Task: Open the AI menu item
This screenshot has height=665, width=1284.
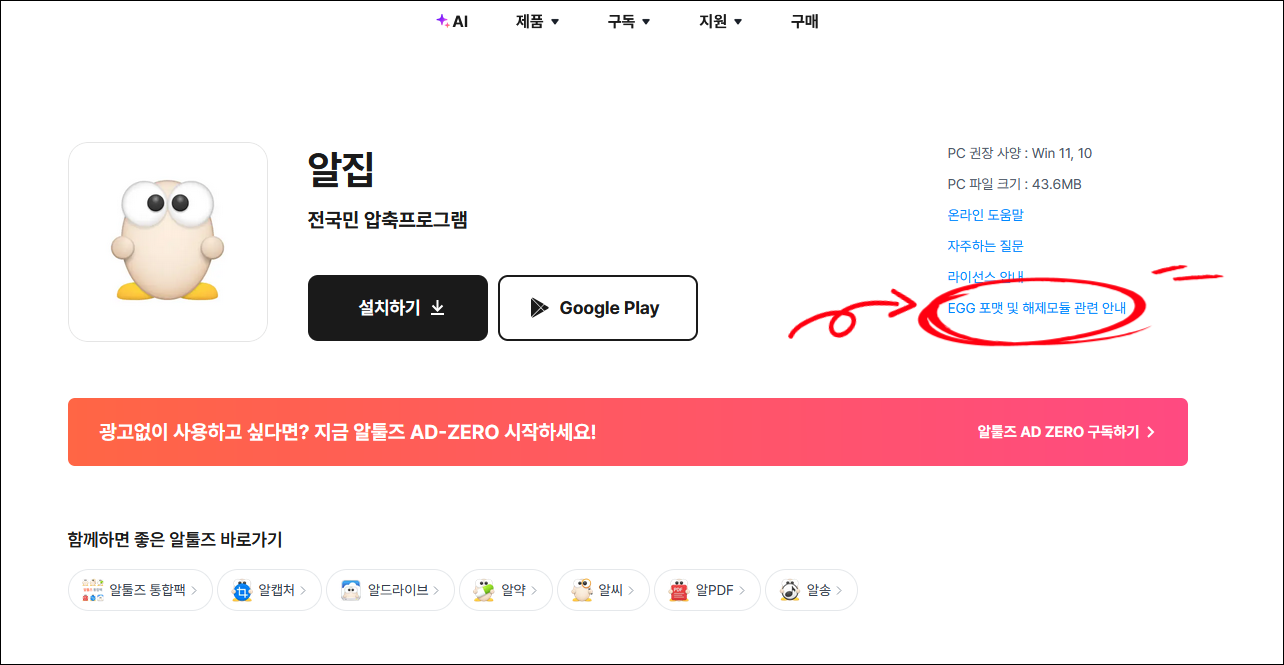Action: 452,21
